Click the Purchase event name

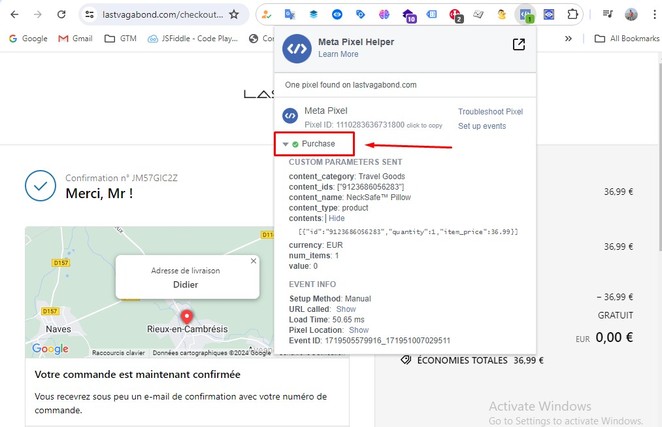click(318, 144)
